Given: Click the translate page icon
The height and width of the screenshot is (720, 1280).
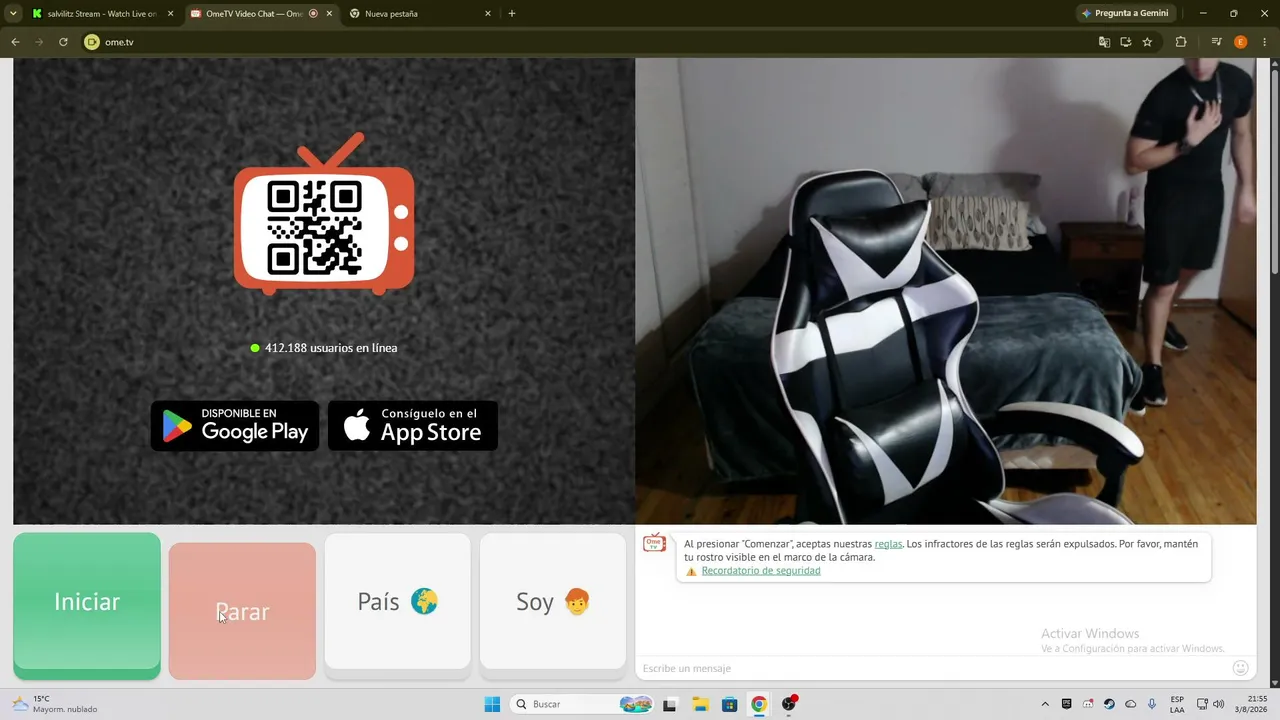Looking at the screenshot, I should pyautogui.click(x=1104, y=42).
